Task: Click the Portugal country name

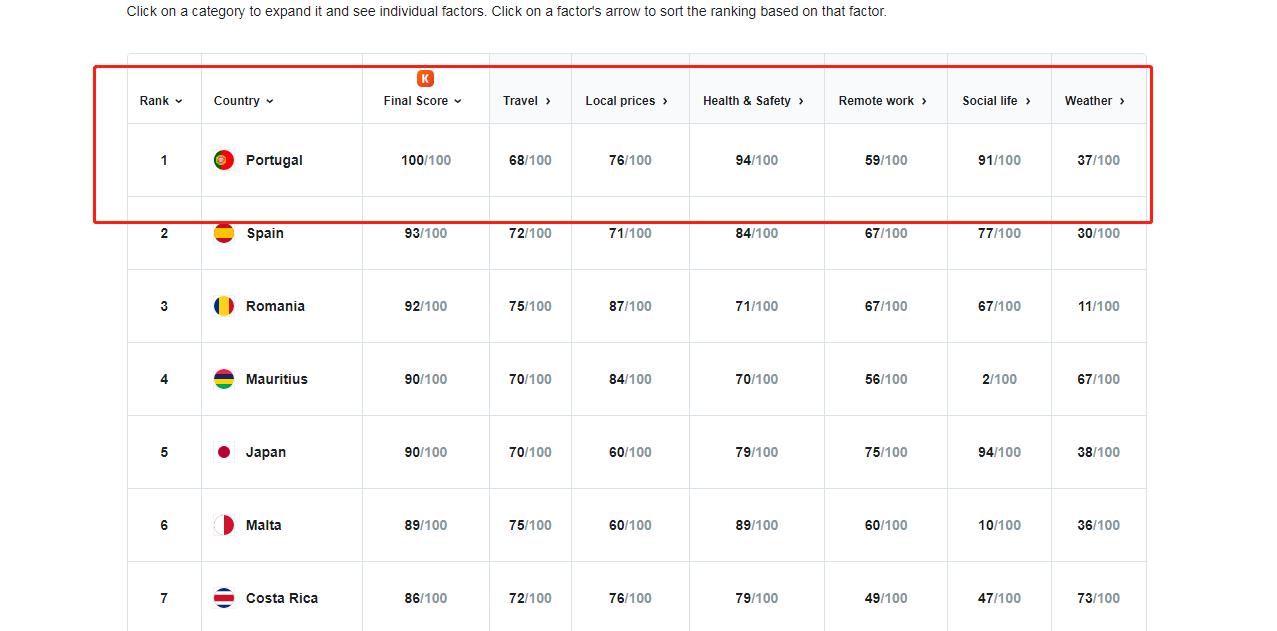Action: (274, 160)
